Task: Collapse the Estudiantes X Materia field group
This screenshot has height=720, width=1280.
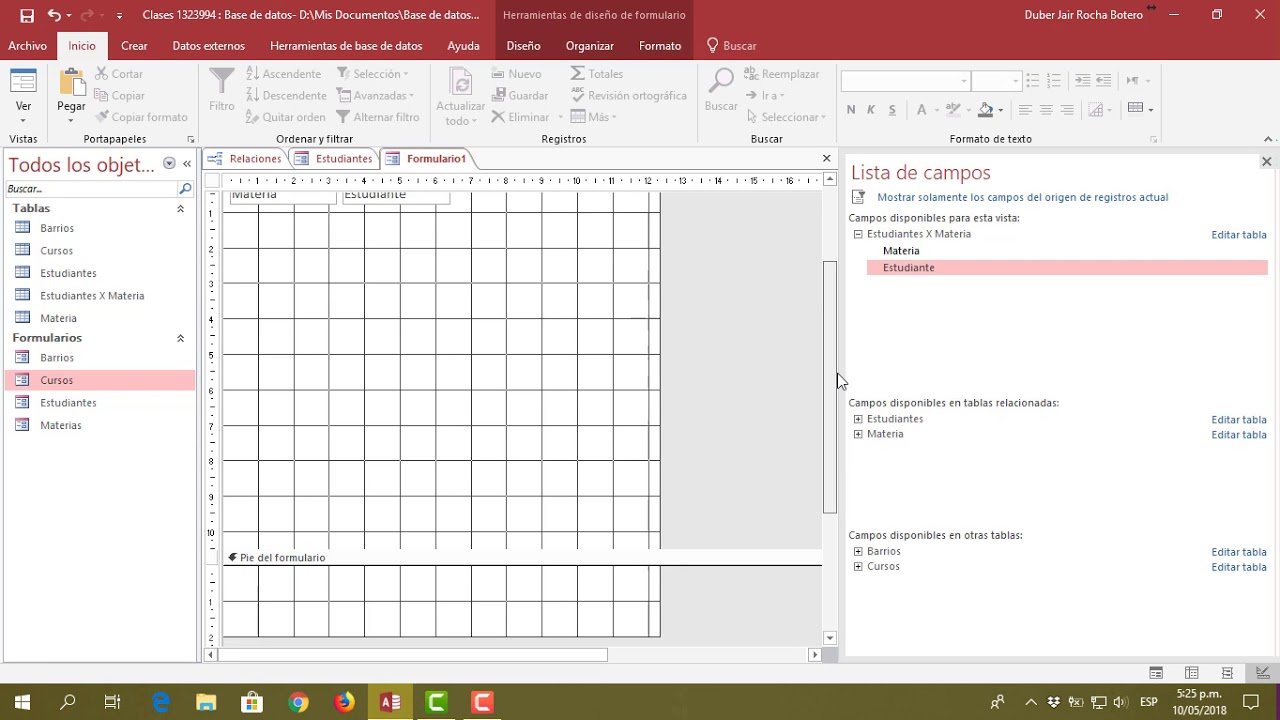Action: click(x=858, y=234)
